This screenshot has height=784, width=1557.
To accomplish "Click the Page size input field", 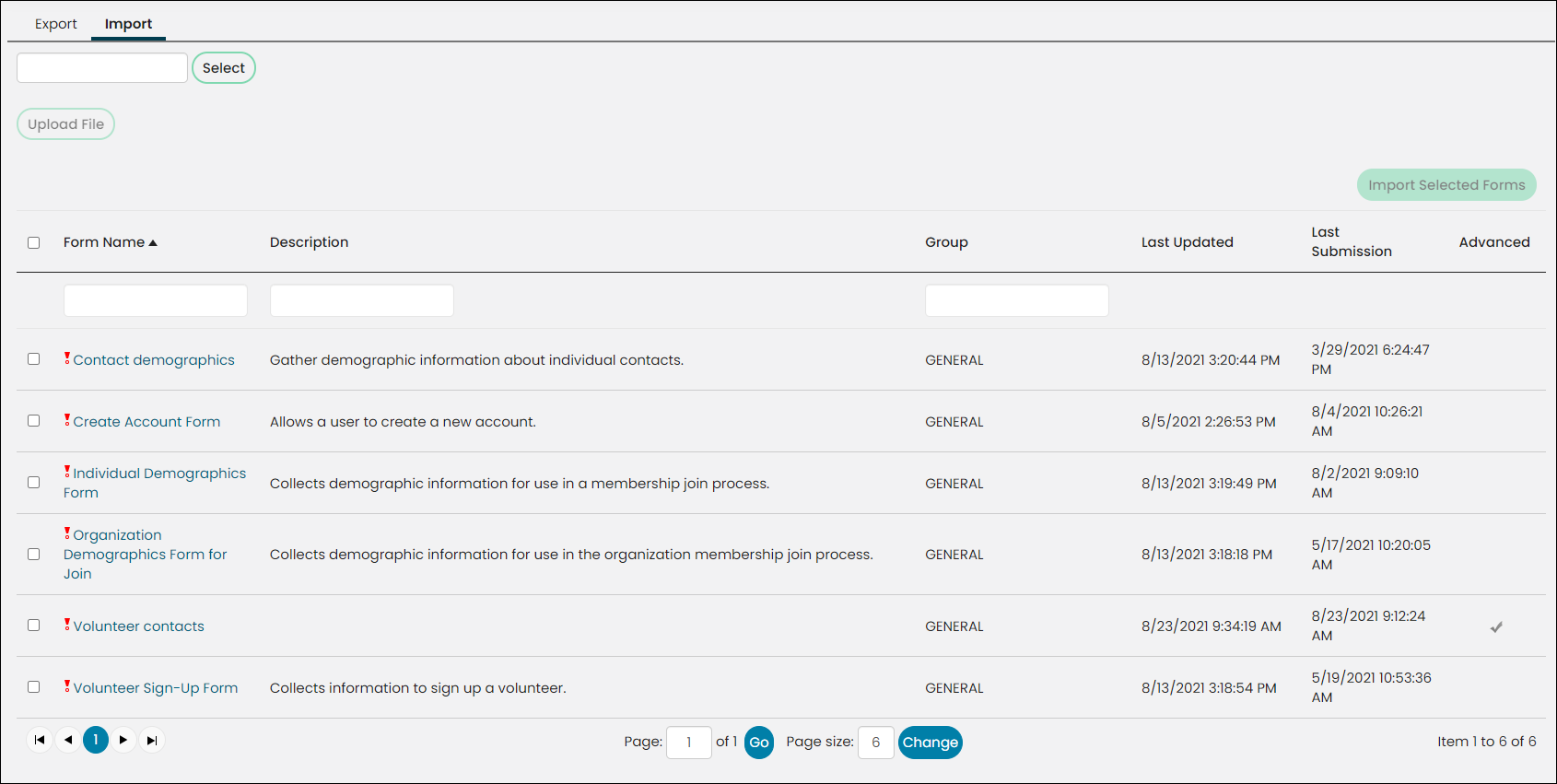I will [x=876, y=743].
